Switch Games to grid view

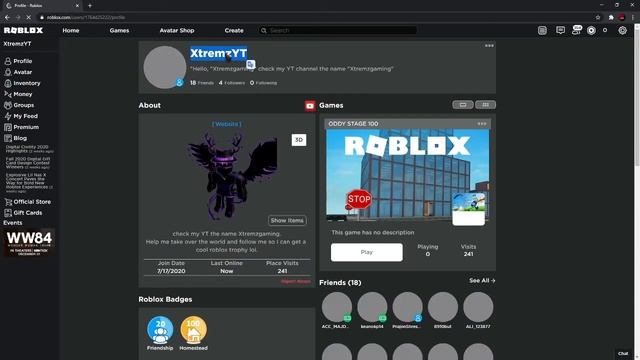(x=485, y=105)
